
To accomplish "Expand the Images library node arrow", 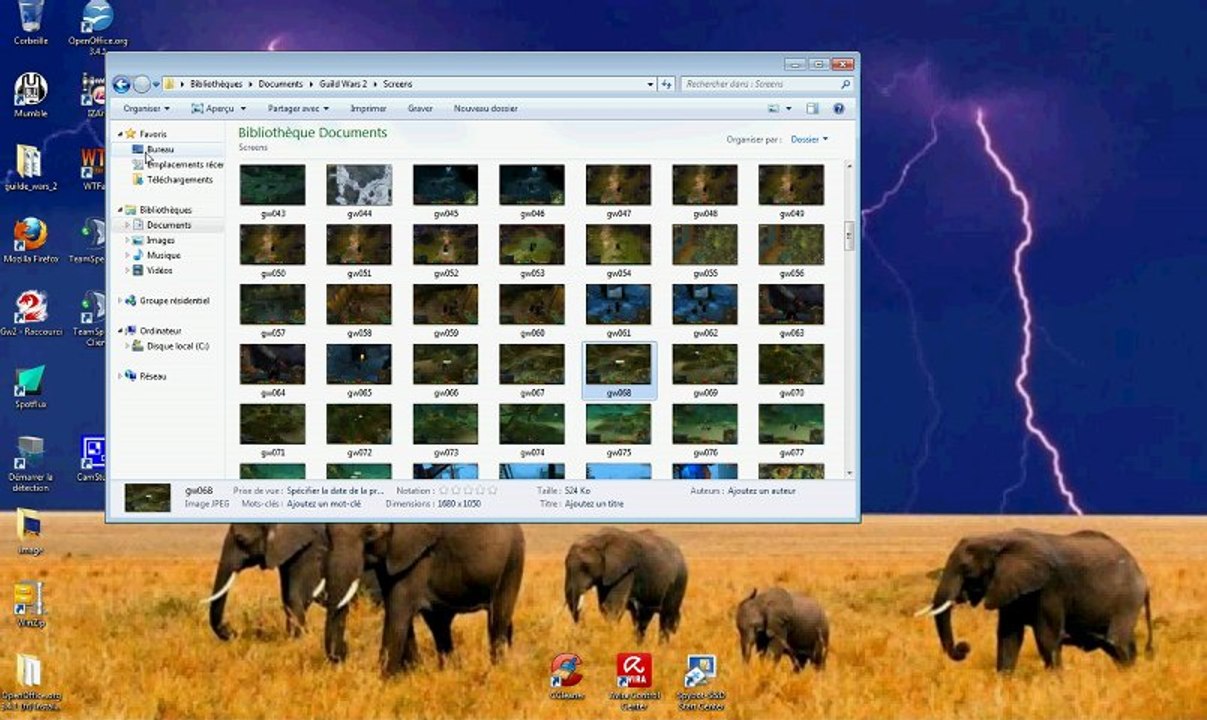I will click(x=127, y=240).
